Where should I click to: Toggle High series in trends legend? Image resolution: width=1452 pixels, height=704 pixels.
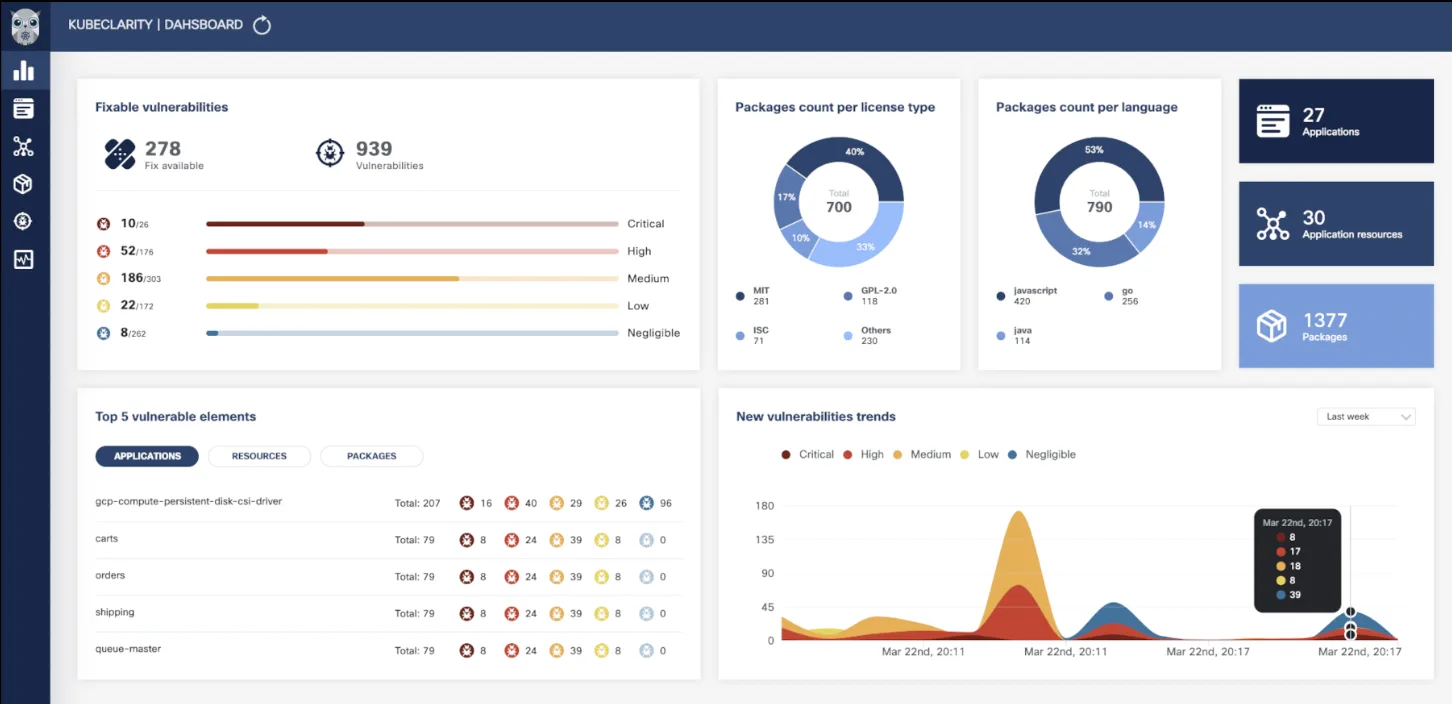coord(864,454)
